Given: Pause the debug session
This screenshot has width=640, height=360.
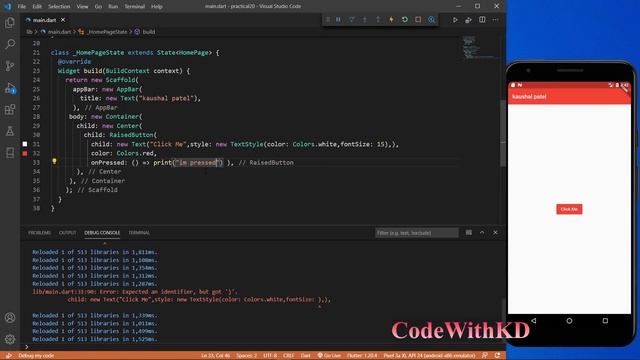Looking at the screenshot, I should click(x=338, y=20).
